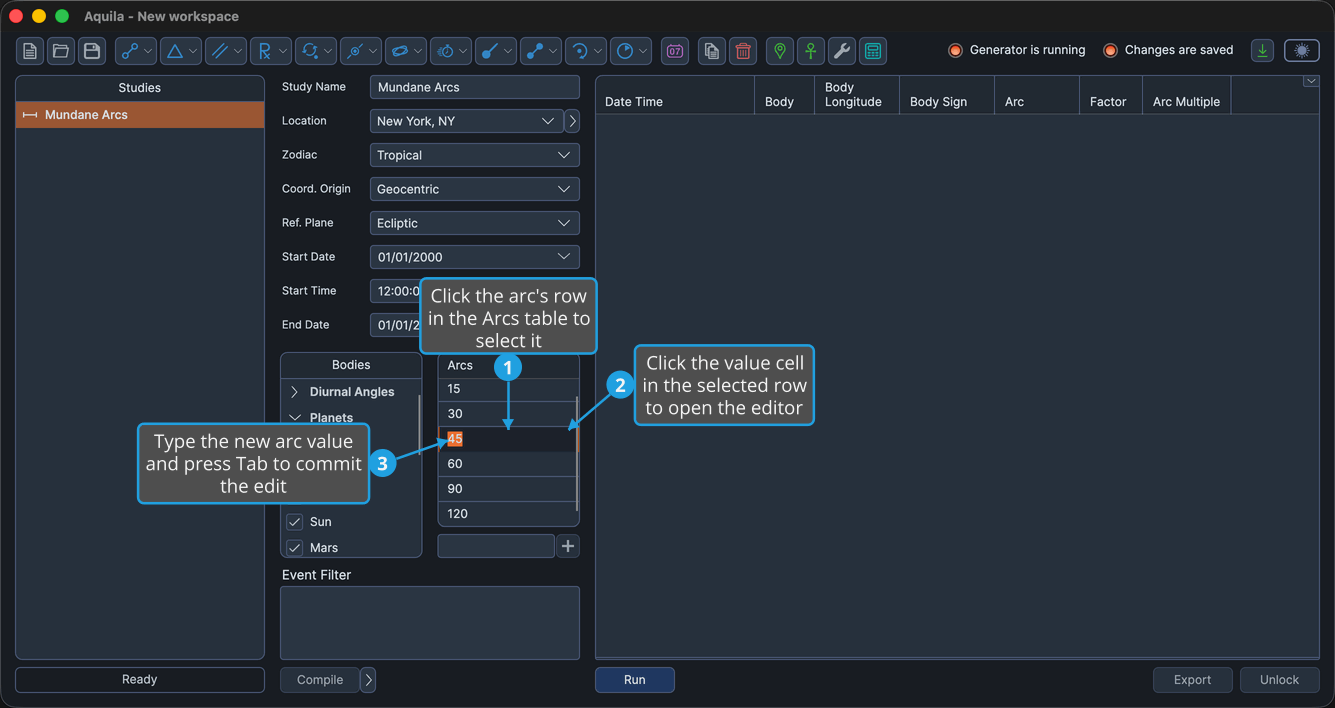Open settings with the wrench icon
This screenshot has height=708, width=1335.
842,51
